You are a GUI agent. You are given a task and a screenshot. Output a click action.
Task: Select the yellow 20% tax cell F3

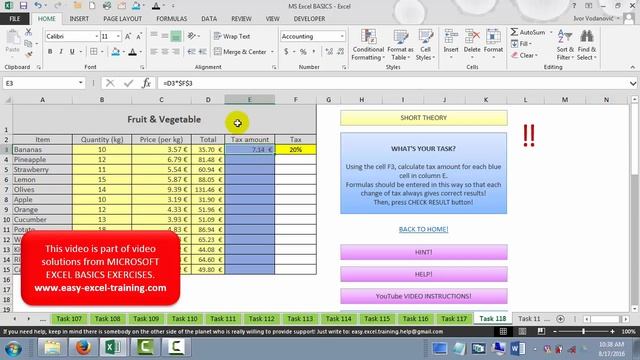coord(296,150)
